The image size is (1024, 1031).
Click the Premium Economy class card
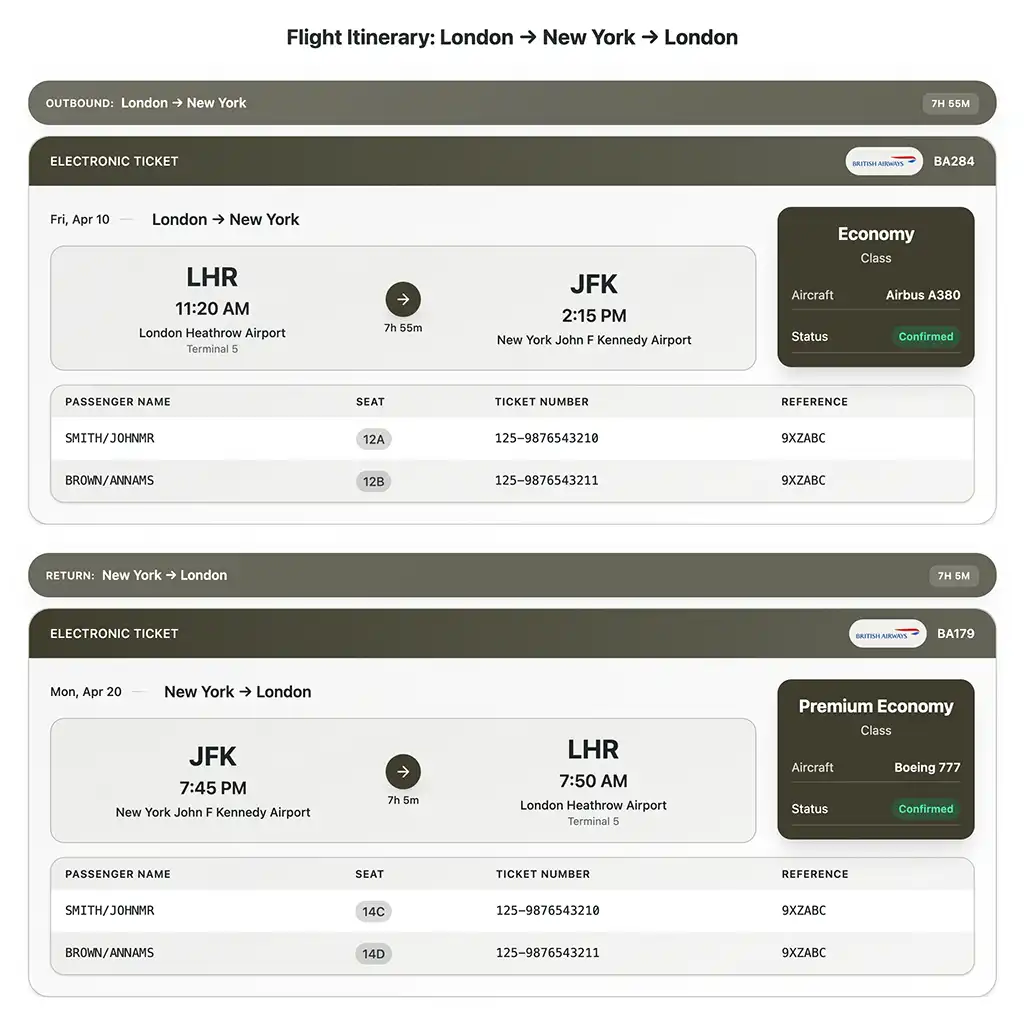coord(875,759)
